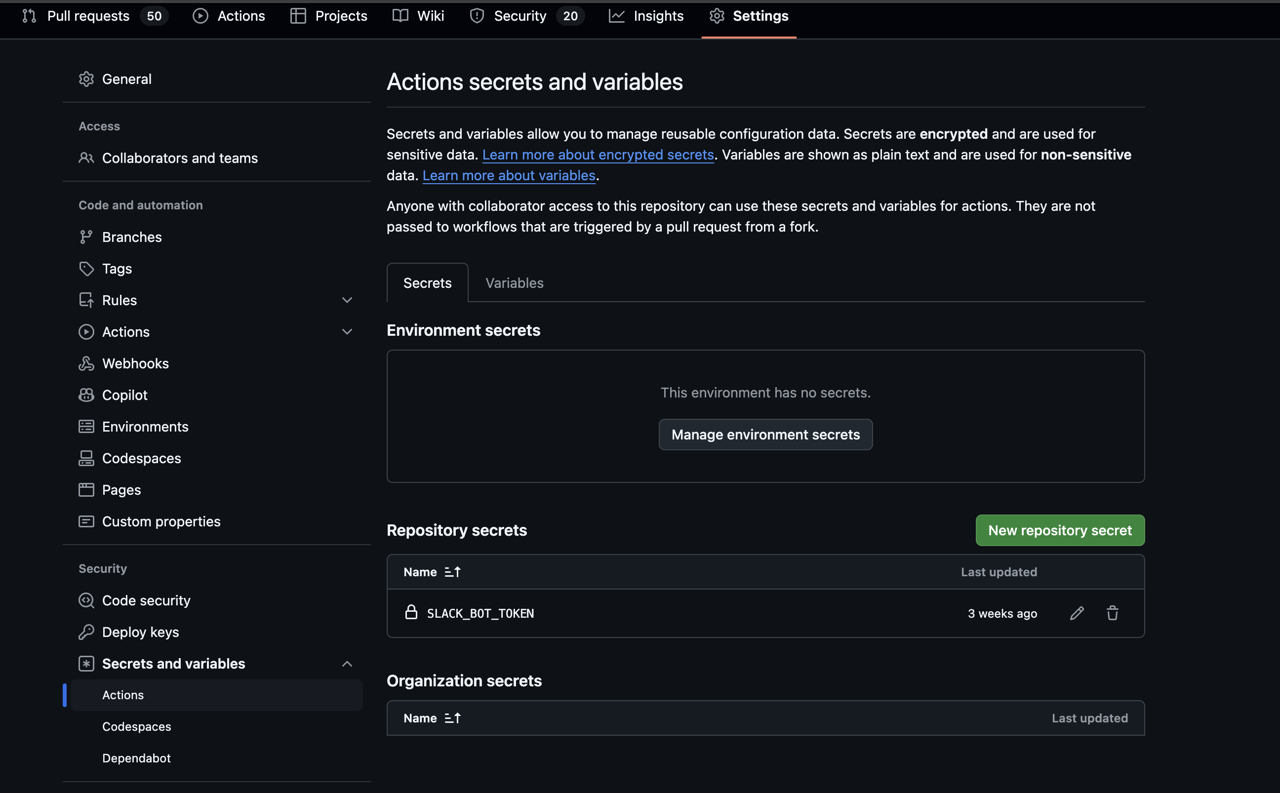This screenshot has width=1280, height=793.
Task: Click the Pages browser icon
Action: tap(86, 490)
